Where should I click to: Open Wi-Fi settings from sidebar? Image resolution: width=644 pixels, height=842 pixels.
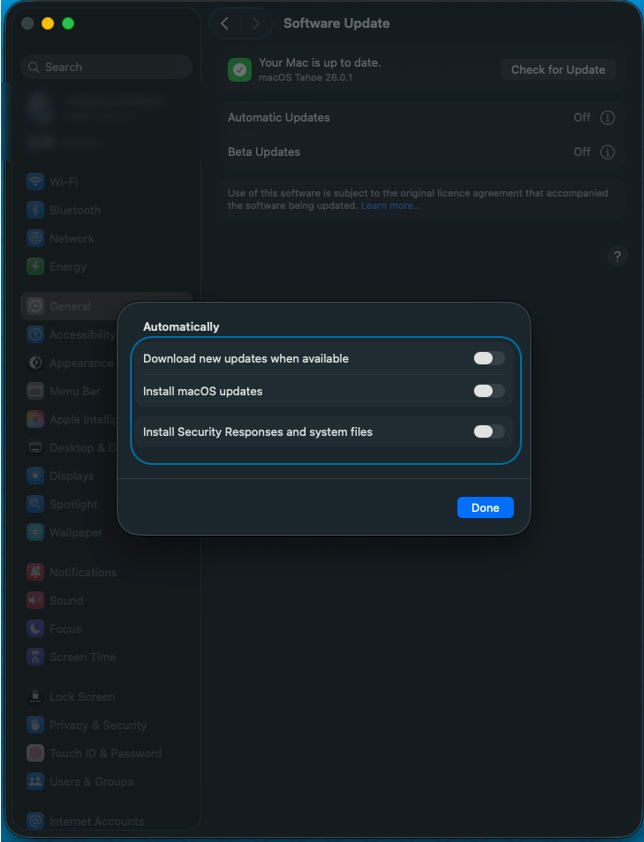coord(63,182)
